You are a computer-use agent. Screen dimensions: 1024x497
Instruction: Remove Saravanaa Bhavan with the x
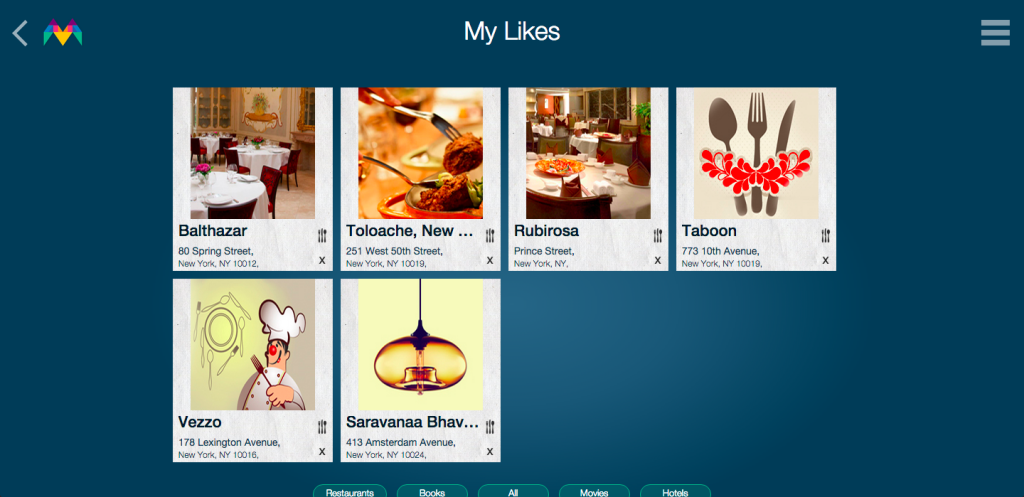[x=490, y=451]
